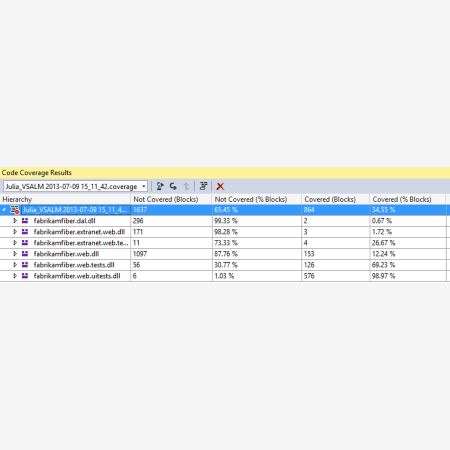The height and width of the screenshot is (450, 450).
Task: Expand the fabrikamfiber.web.uitests.dll node
Action: click(15, 276)
